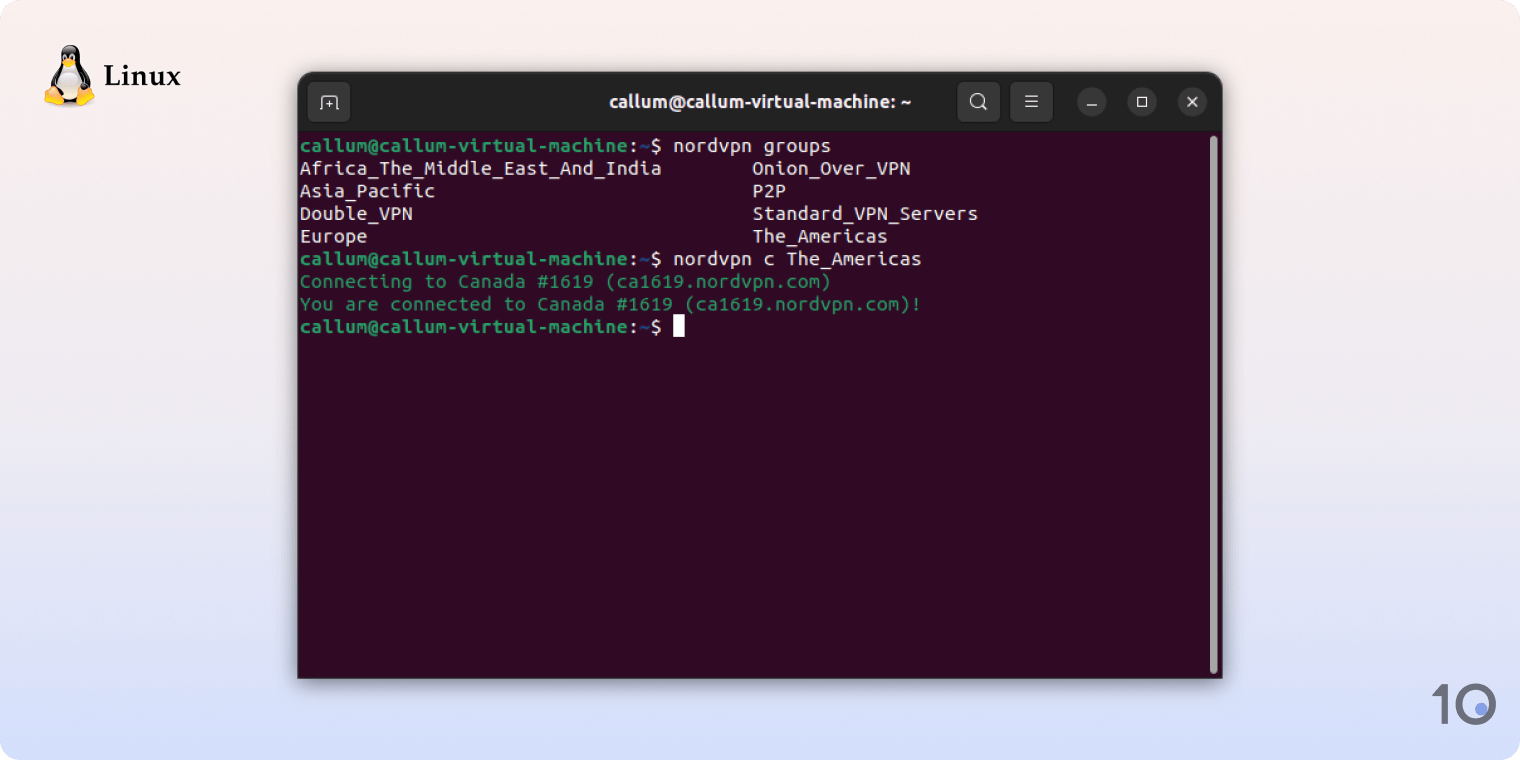This screenshot has width=1520, height=760.
Task: Open the hamburger menu in terminal
Action: [1031, 102]
